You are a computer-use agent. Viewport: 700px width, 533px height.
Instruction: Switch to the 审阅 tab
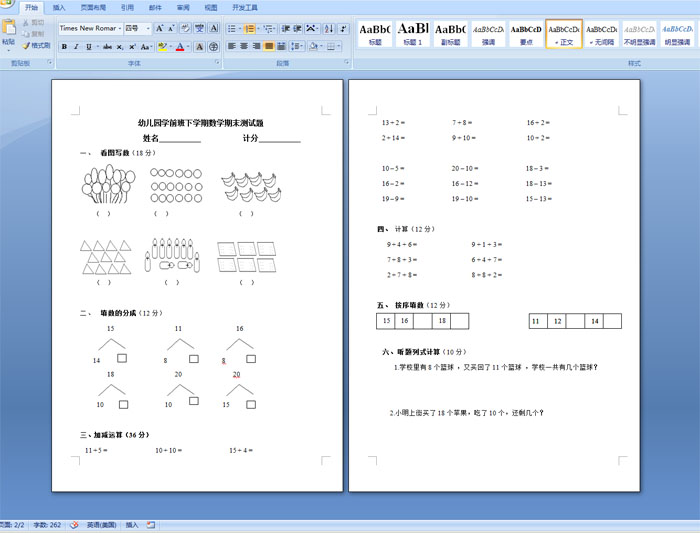pos(183,8)
